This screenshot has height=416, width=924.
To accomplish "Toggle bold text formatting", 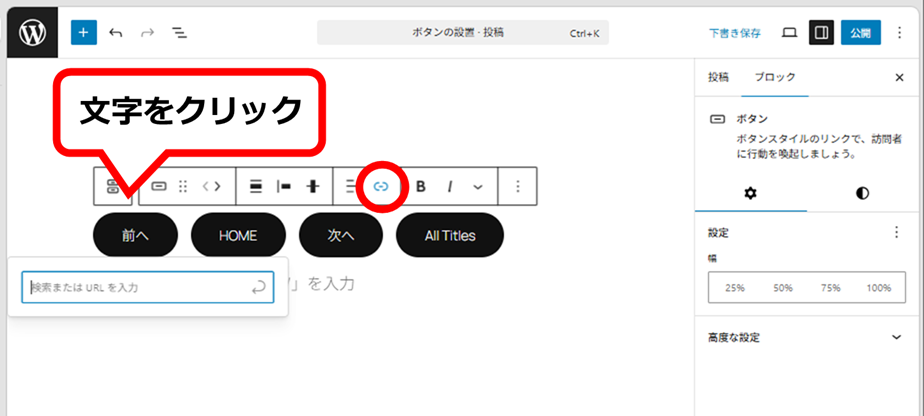I will pyautogui.click(x=421, y=186).
